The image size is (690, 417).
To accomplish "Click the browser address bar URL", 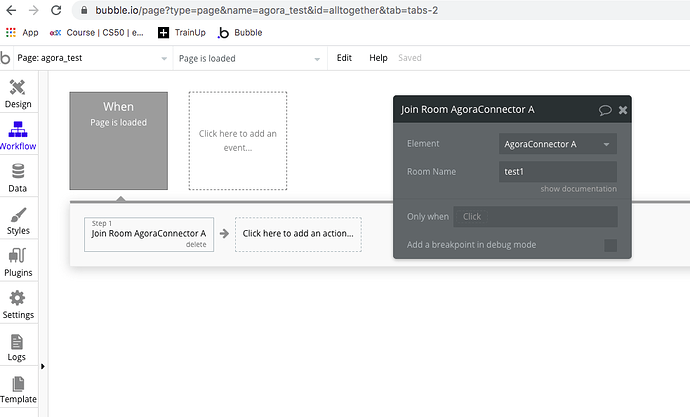I will [x=266, y=10].
